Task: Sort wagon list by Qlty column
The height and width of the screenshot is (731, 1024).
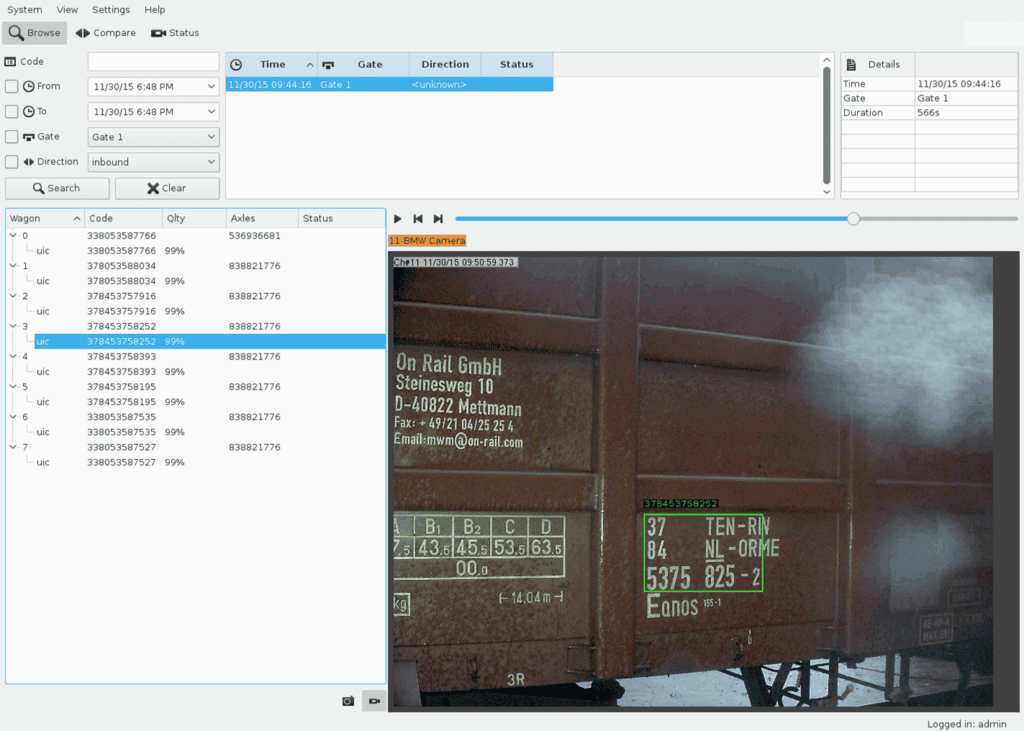Action: click(194, 218)
